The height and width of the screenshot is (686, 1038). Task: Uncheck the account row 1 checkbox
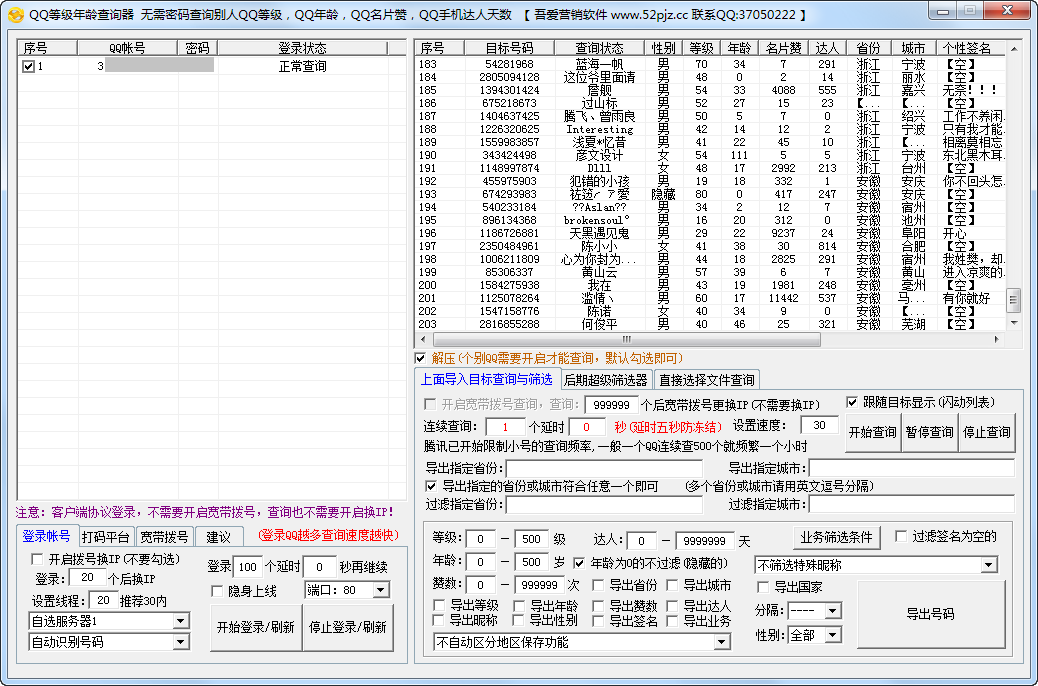[28, 67]
